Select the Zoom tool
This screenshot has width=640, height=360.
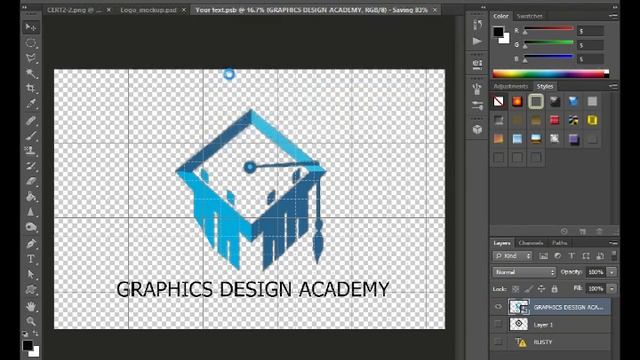pyautogui.click(x=31, y=321)
